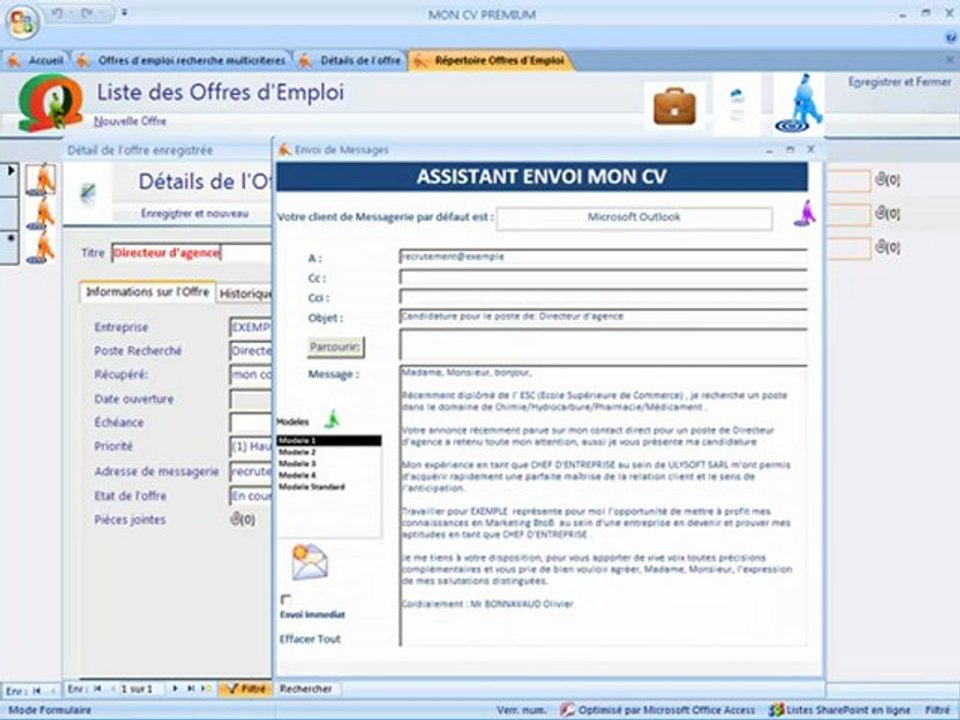Click the Cci input field
The height and width of the screenshot is (720, 960).
(x=603, y=297)
